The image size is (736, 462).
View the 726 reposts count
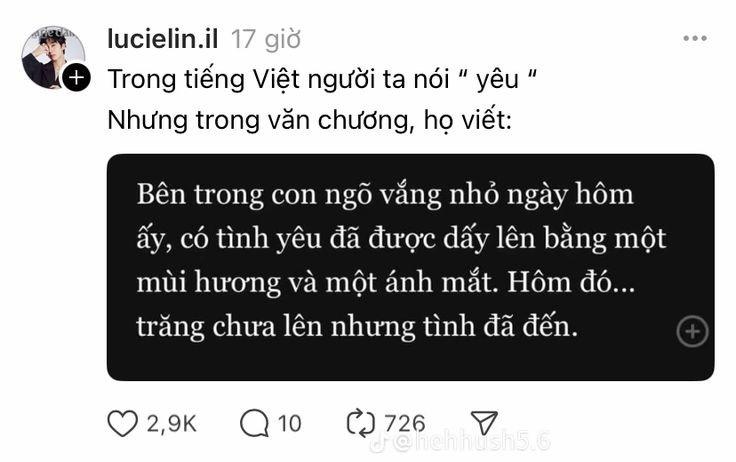(x=405, y=424)
